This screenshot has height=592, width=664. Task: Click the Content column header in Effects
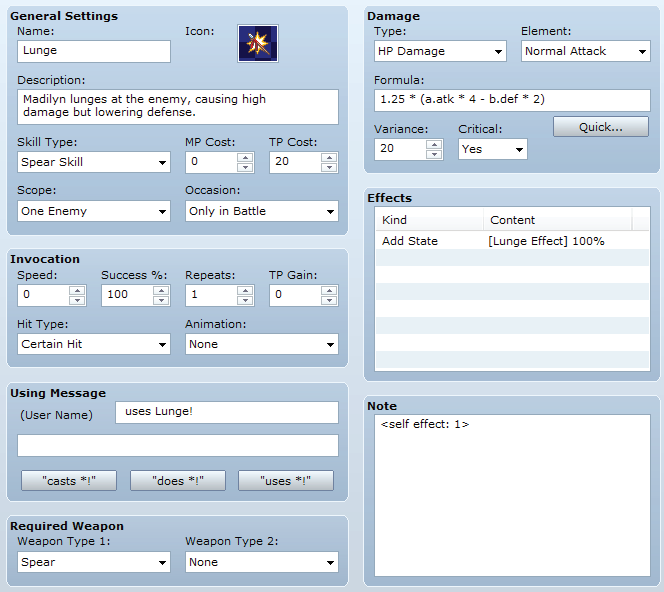[x=558, y=220]
